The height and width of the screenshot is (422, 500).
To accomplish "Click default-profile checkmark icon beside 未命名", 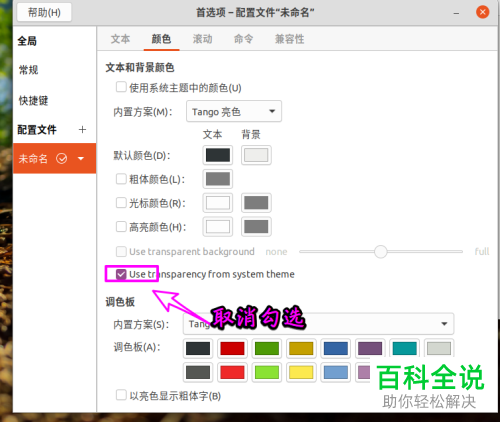I will (x=62, y=159).
